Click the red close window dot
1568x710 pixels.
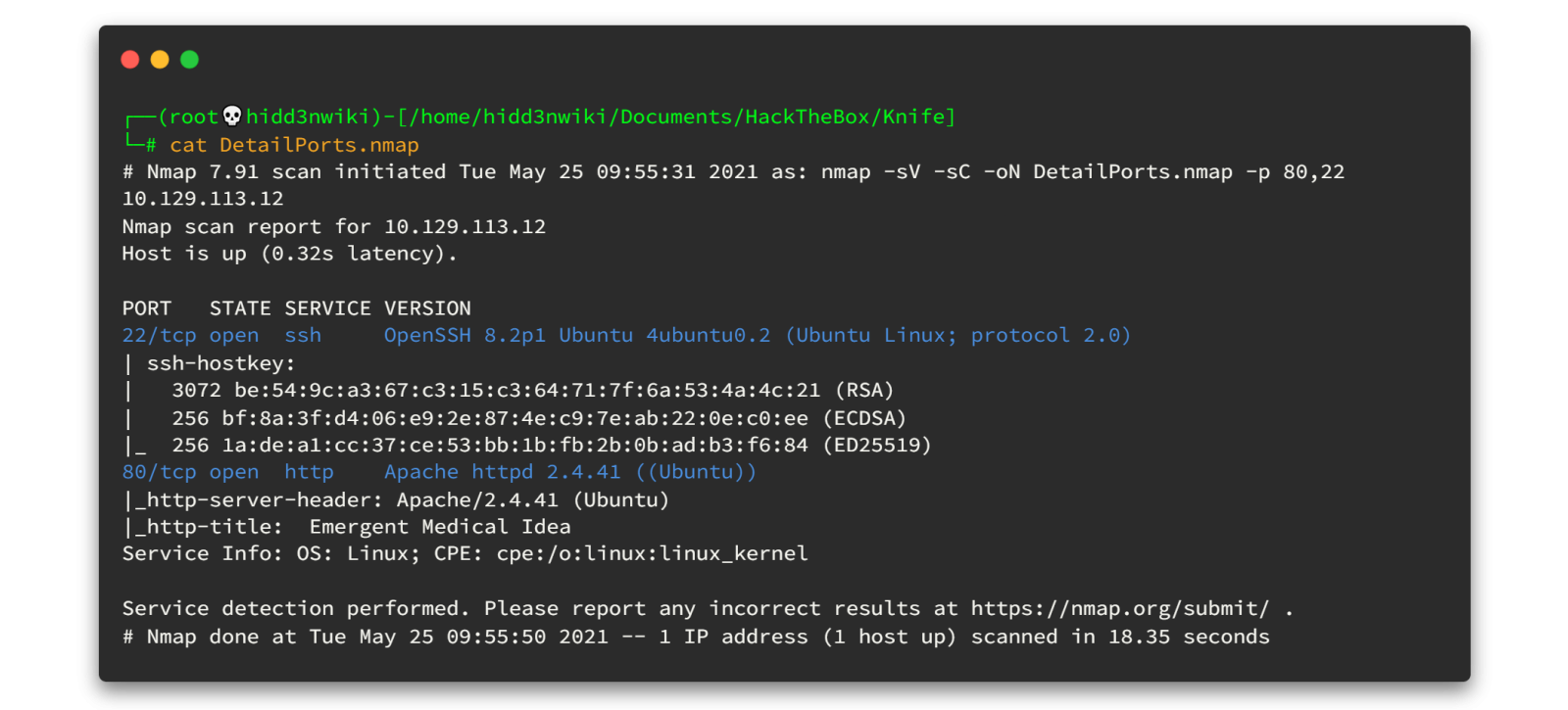pyautogui.click(x=129, y=60)
